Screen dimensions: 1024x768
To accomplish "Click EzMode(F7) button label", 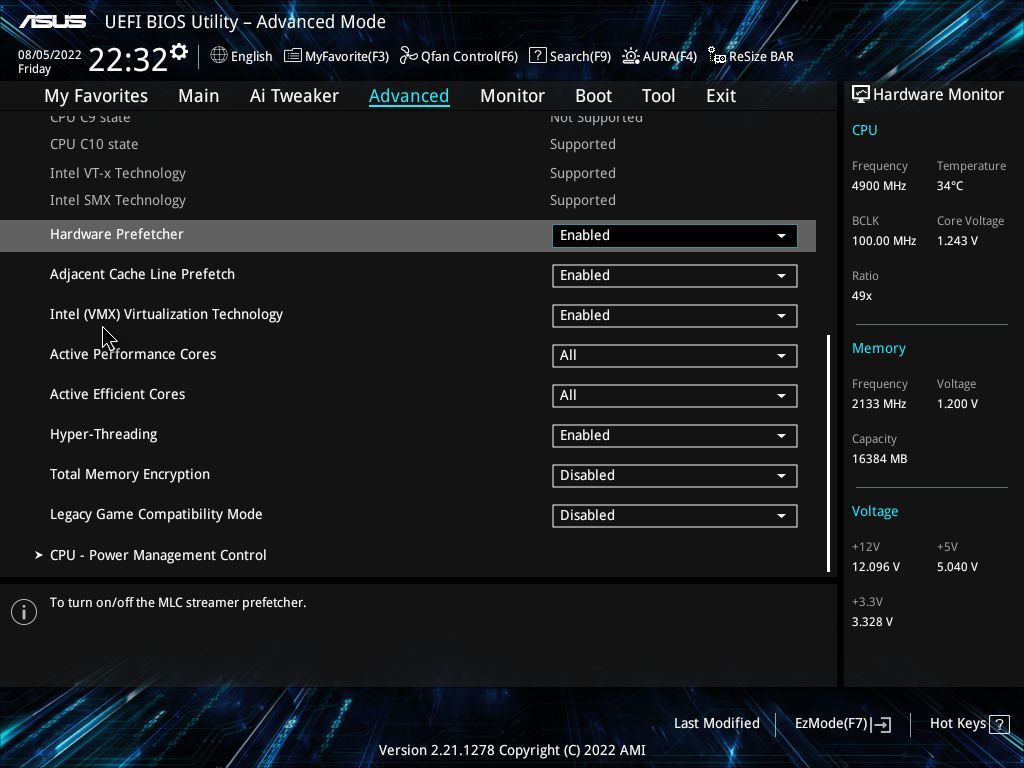I will (831, 724).
